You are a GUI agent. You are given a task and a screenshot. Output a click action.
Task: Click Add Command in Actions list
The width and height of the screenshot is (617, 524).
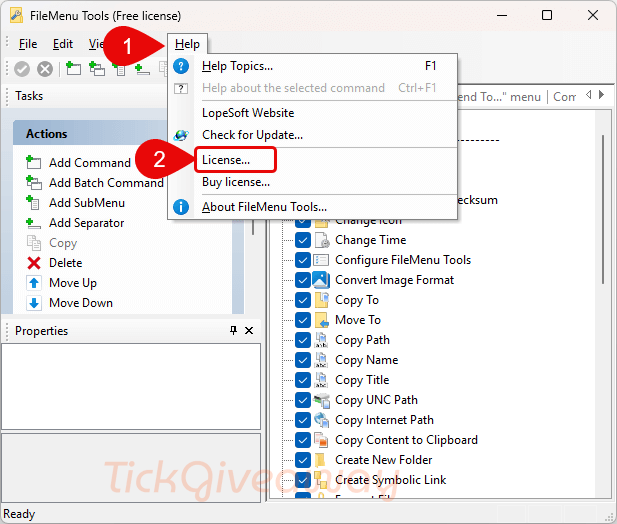pos(90,163)
